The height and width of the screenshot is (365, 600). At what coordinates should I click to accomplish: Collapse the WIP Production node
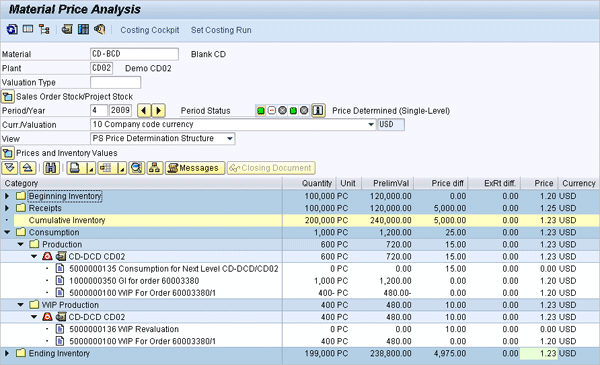[21, 305]
